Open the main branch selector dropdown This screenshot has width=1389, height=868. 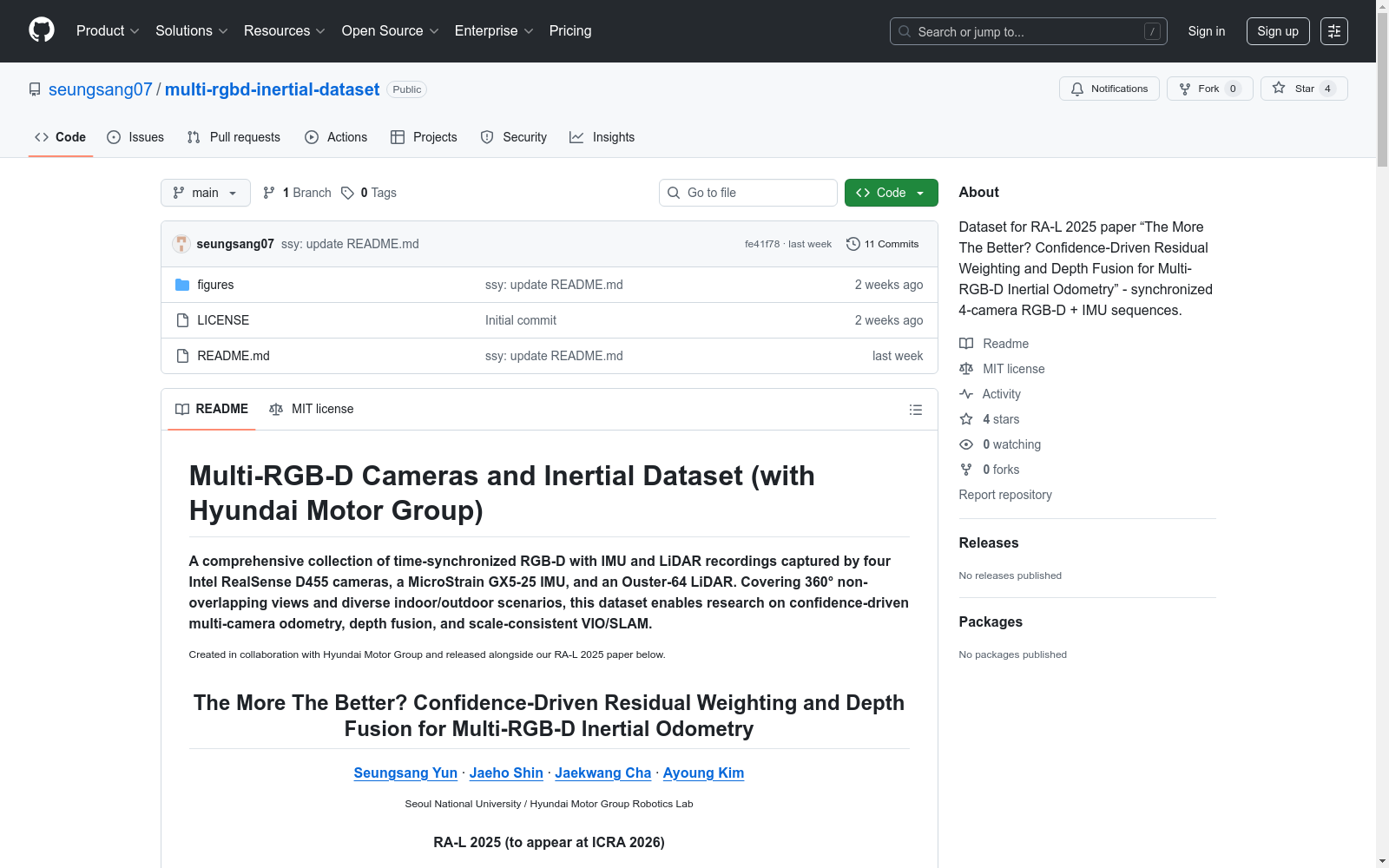coord(206,193)
